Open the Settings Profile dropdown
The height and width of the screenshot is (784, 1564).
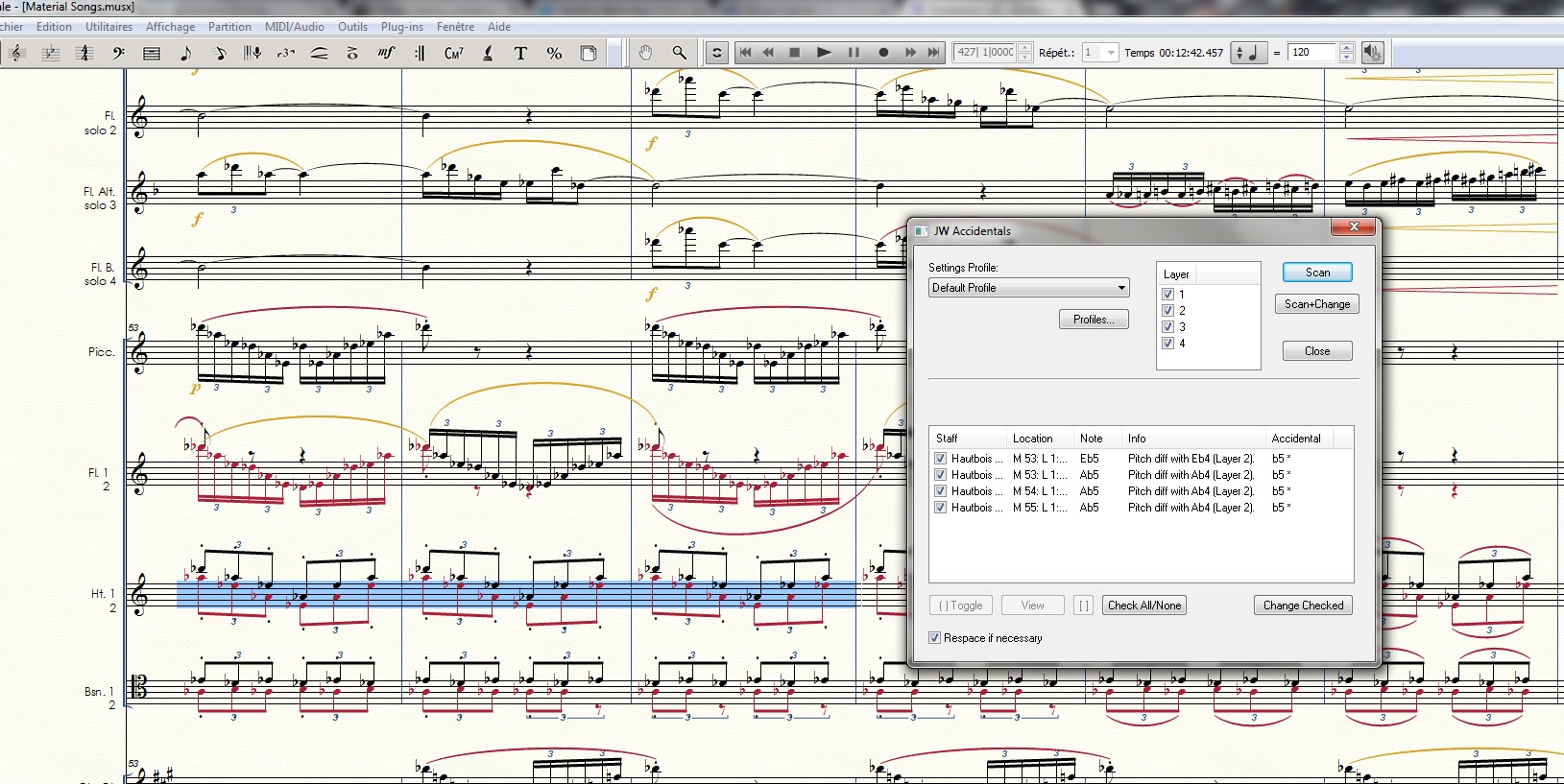pos(1028,288)
